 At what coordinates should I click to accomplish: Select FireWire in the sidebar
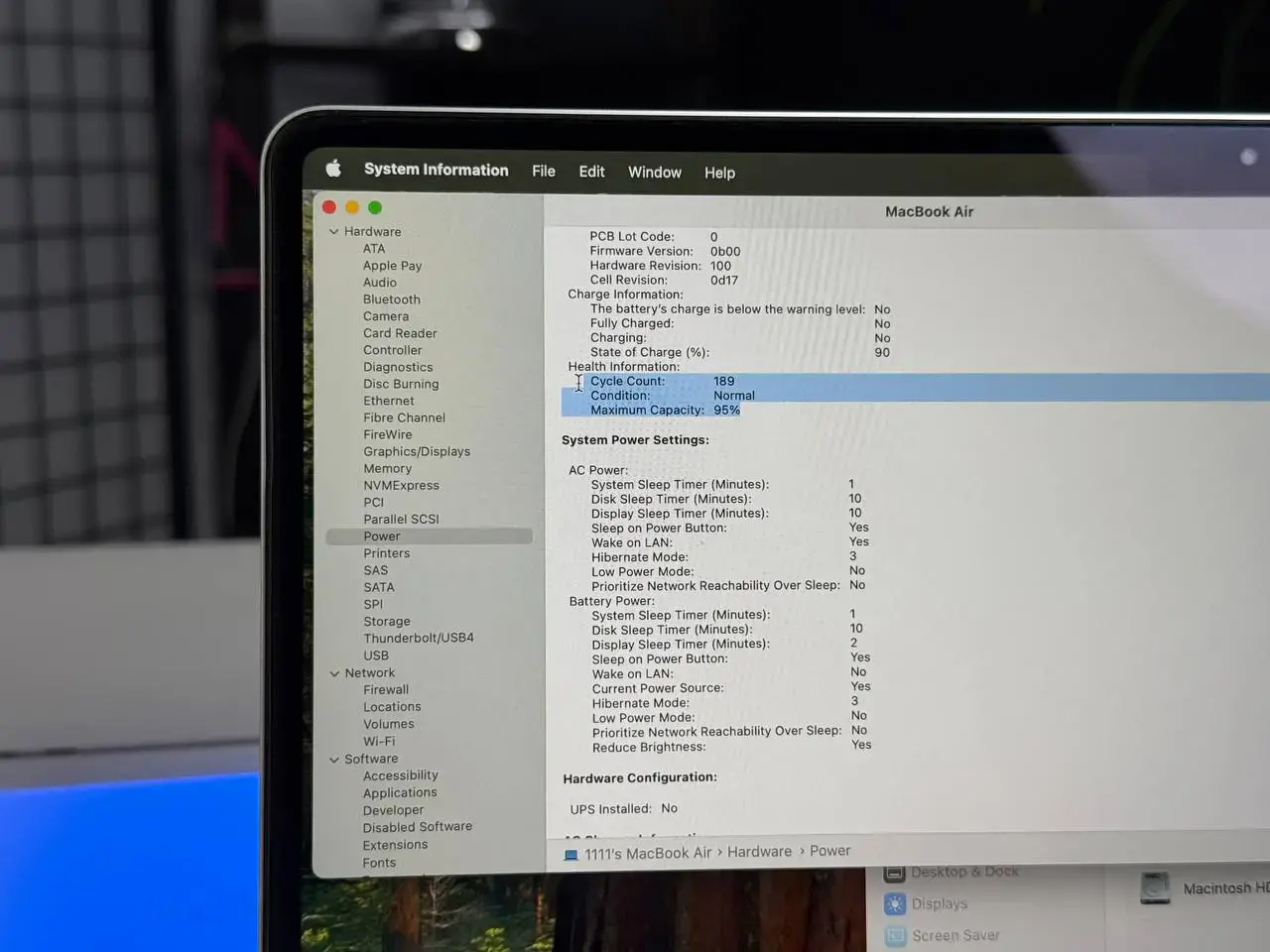(387, 434)
